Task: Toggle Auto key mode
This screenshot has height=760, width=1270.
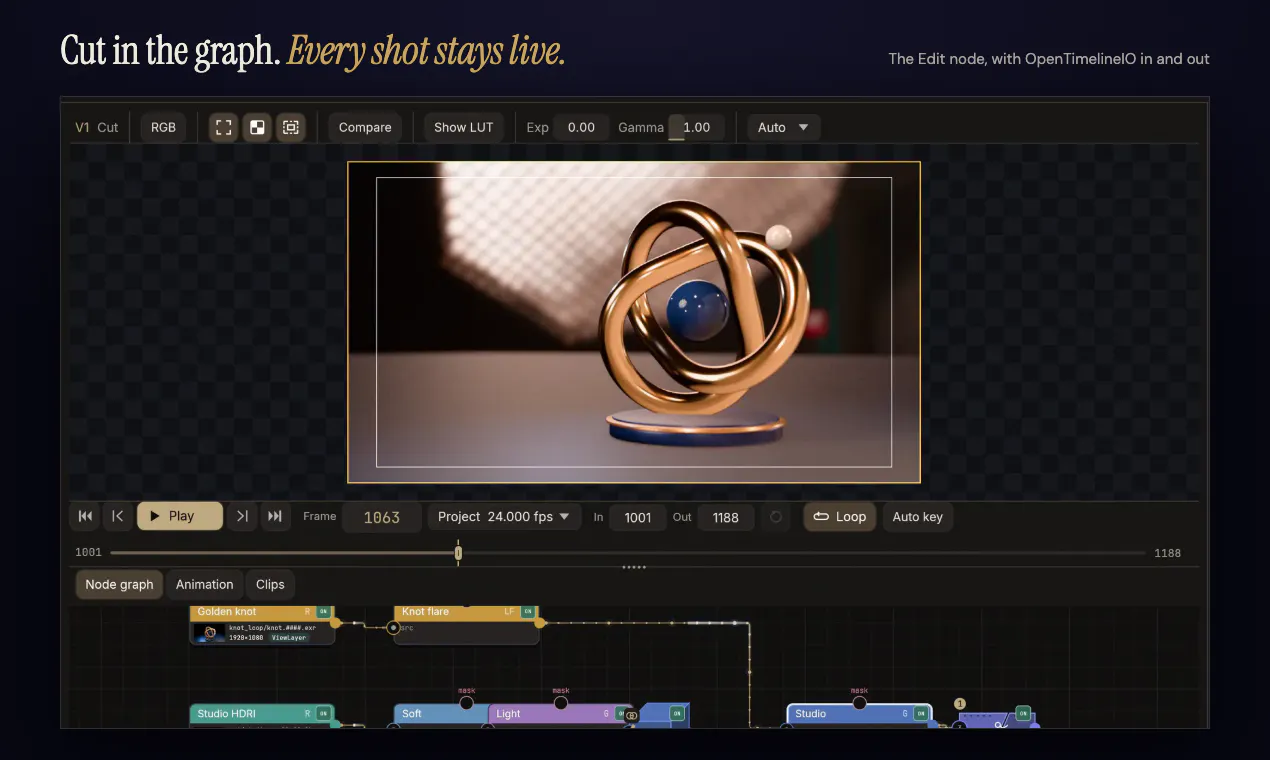Action: [917, 516]
